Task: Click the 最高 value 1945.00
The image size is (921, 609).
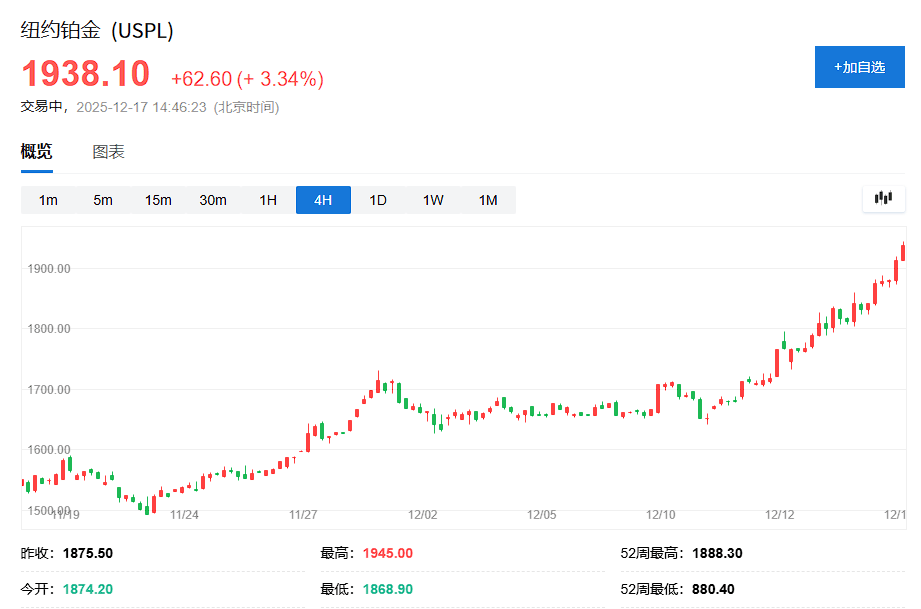Action: 387,553
